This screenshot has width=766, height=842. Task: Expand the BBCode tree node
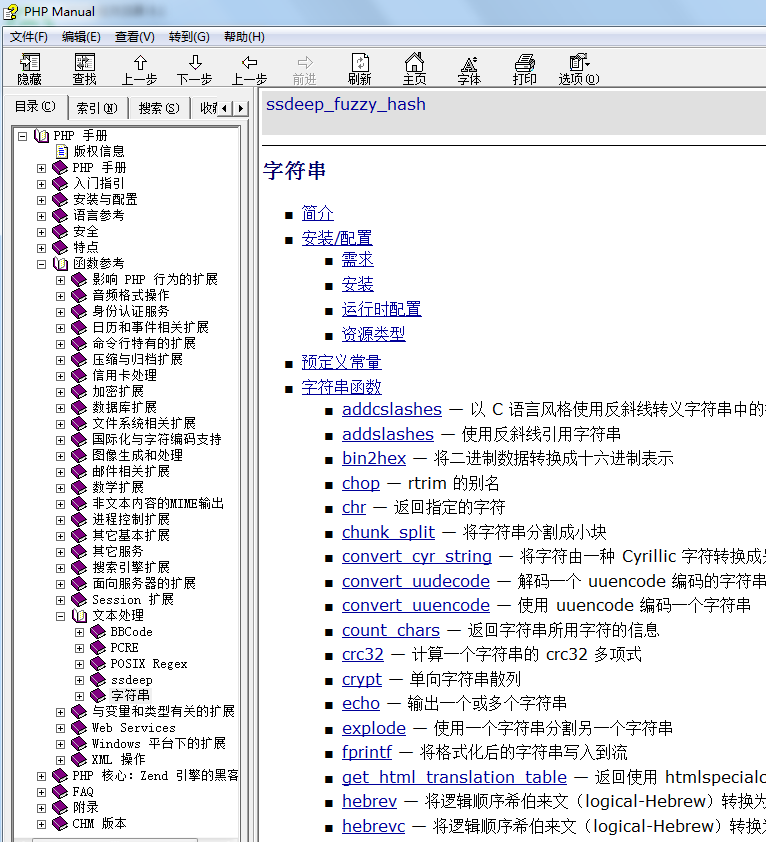point(80,633)
